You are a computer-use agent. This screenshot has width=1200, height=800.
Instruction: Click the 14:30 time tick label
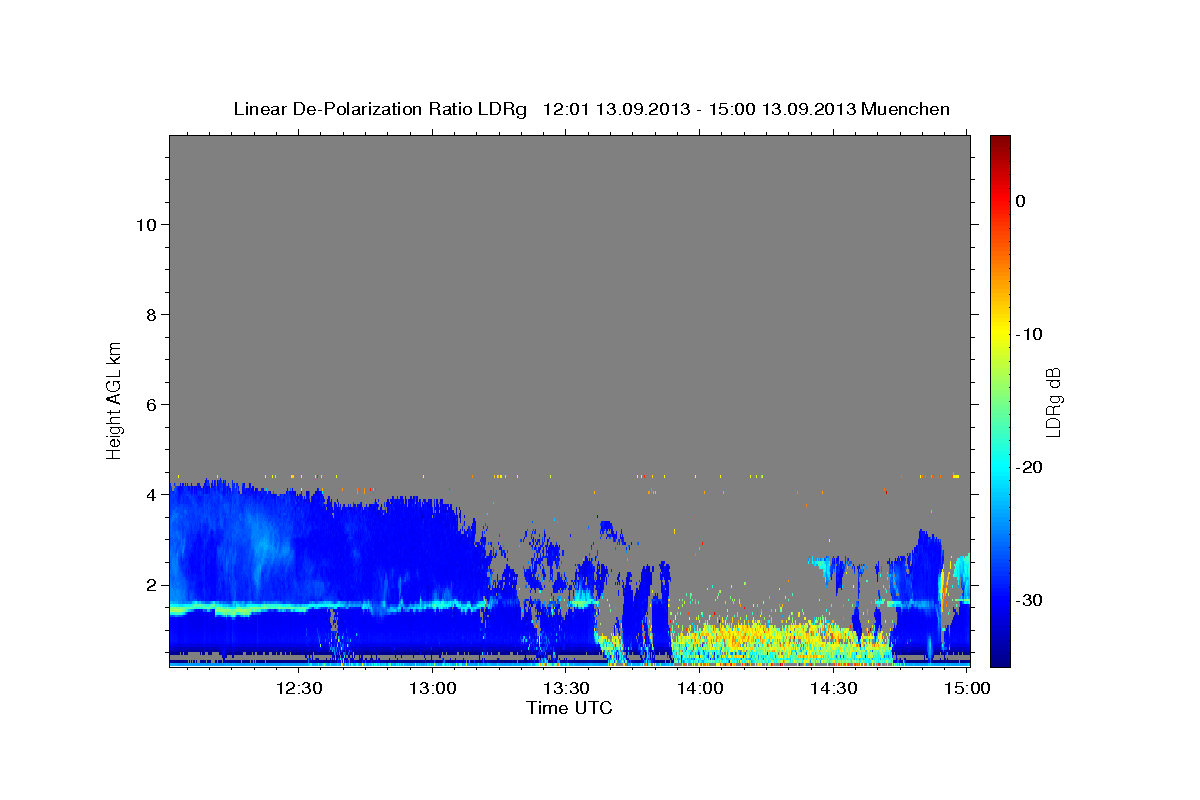833,688
